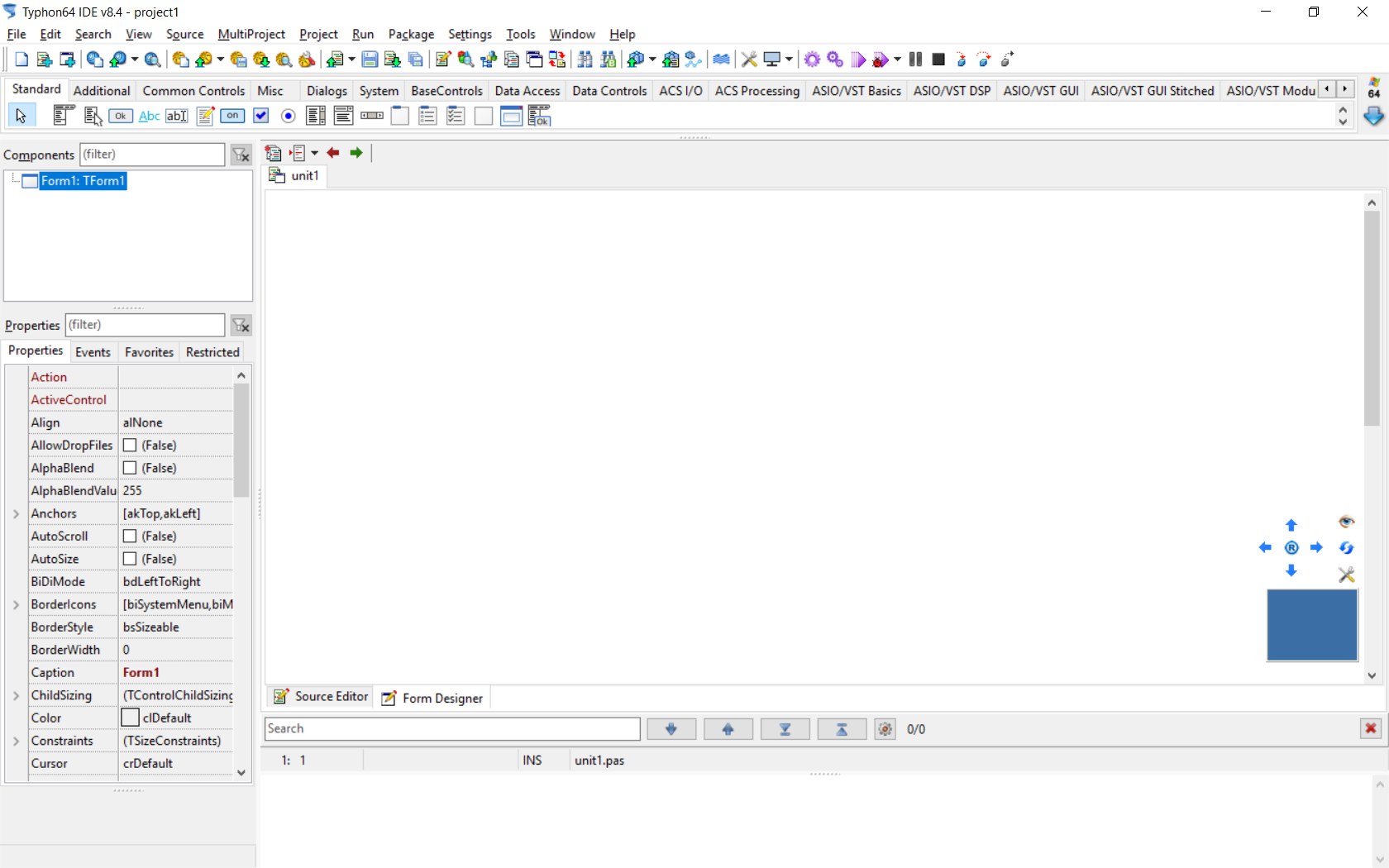The height and width of the screenshot is (868, 1389).
Task: Expand the Constraints property group
Action: pyautogui.click(x=16, y=742)
